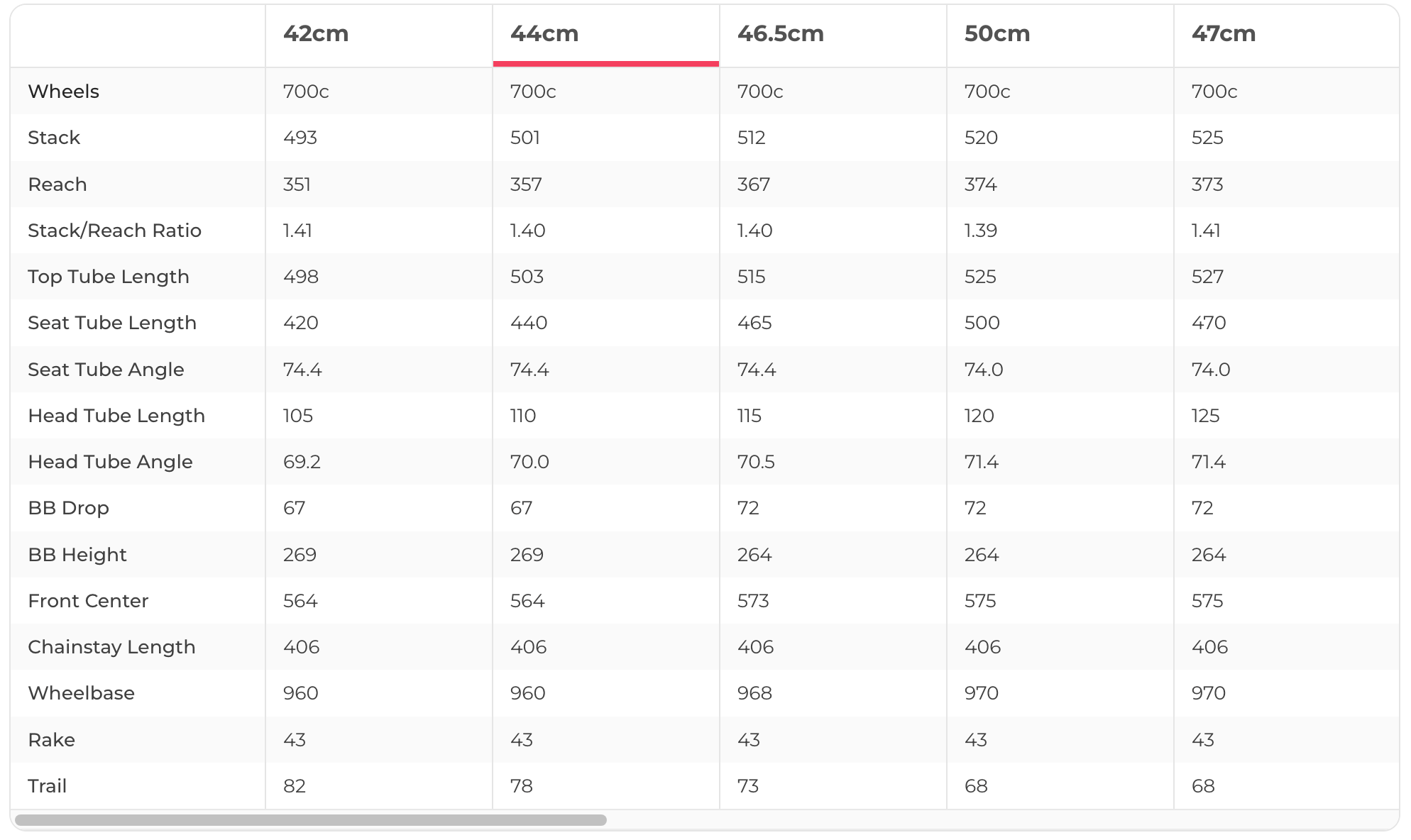
Task: Select the 50cm size column header
Action: [x=997, y=33]
